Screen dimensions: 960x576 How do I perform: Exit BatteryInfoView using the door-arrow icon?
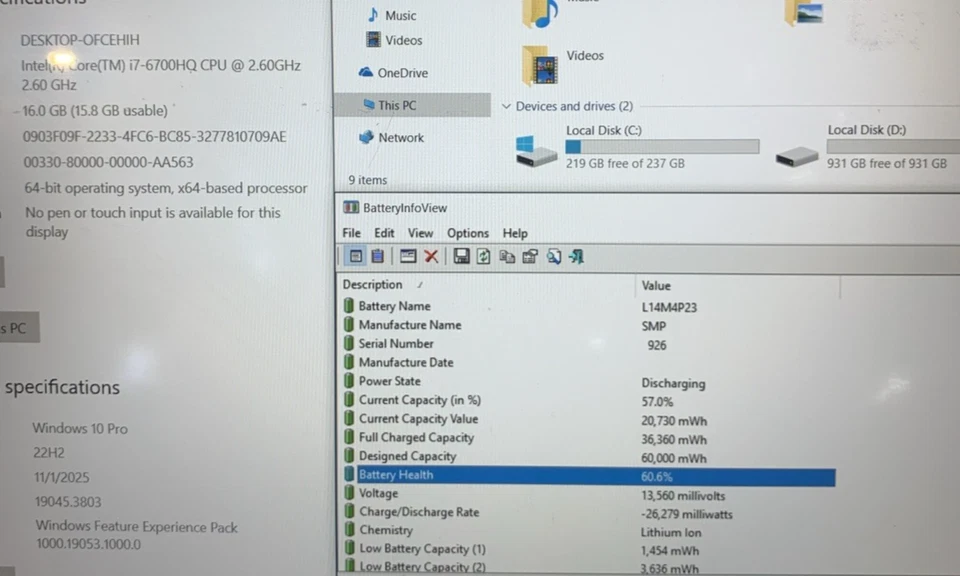[577, 256]
